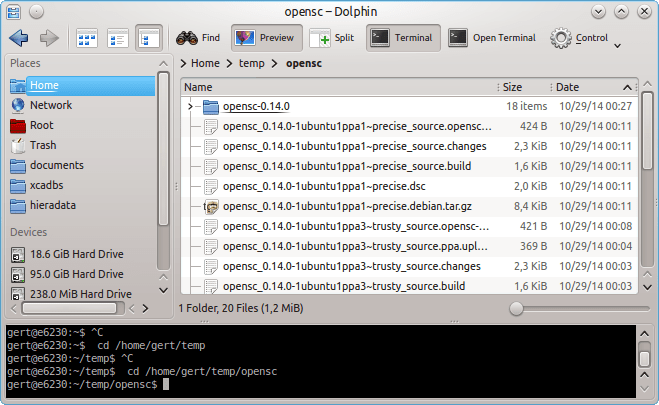Screen dimensions: 659x405
Task: Go forward with the gray arrow
Action: coord(49,38)
